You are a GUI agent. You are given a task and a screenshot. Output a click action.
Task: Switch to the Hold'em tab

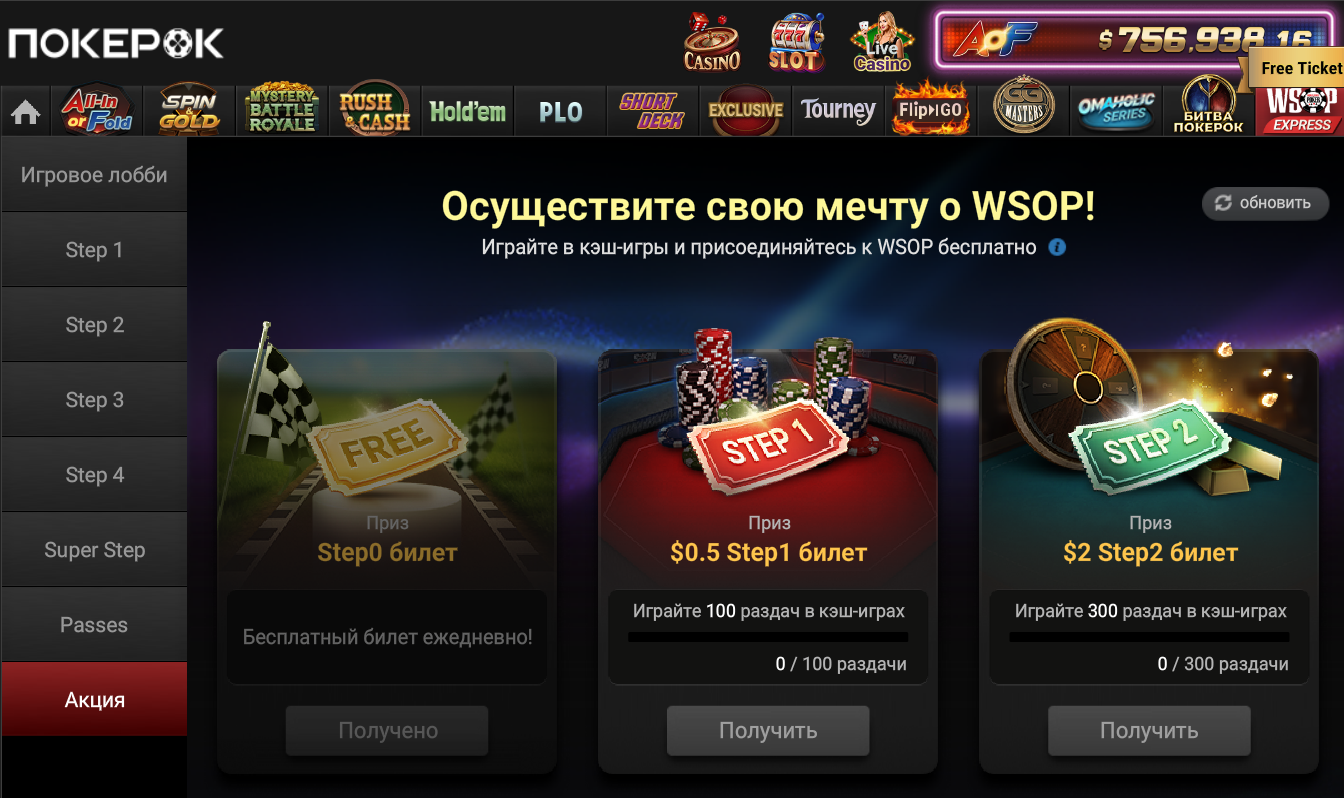pos(467,110)
